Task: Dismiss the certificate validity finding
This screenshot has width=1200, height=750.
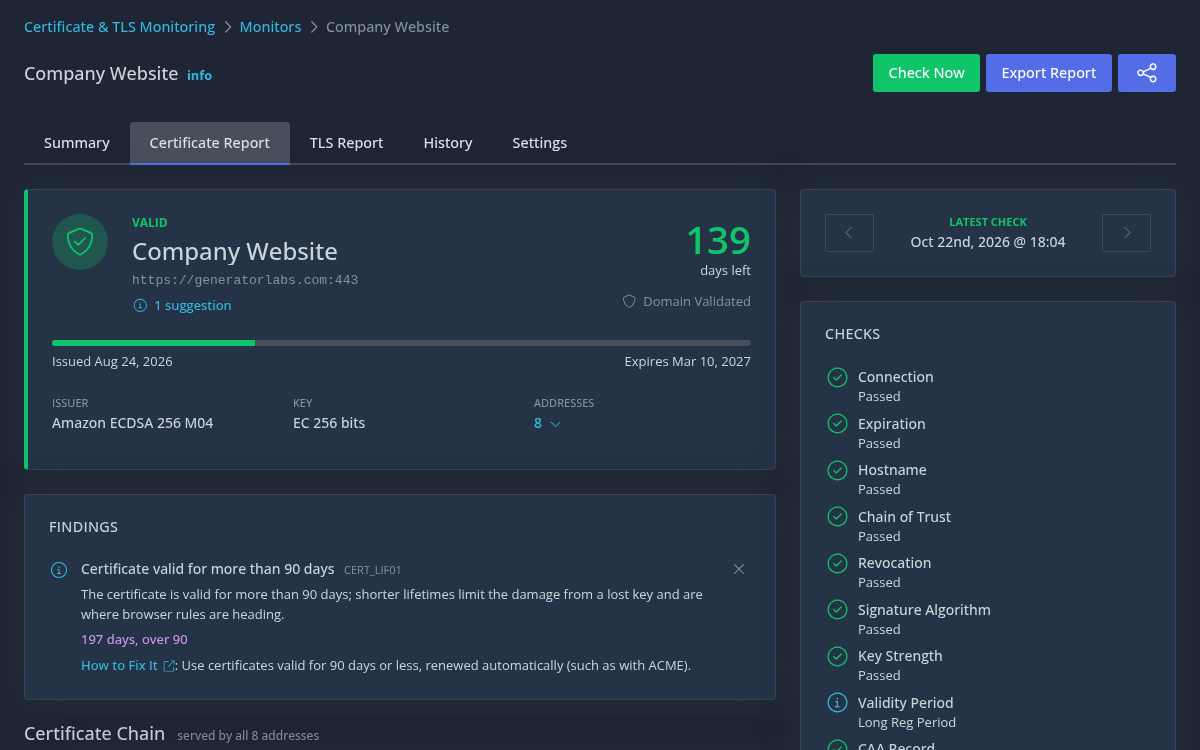Action: pyautogui.click(x=739, y=569)
